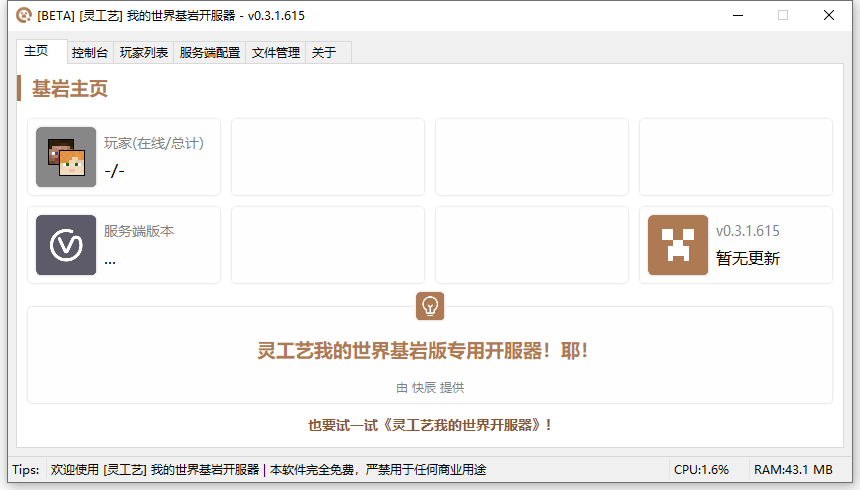Click the lightbulb tip icon
The image size is (860, 490).
point(430,306)
